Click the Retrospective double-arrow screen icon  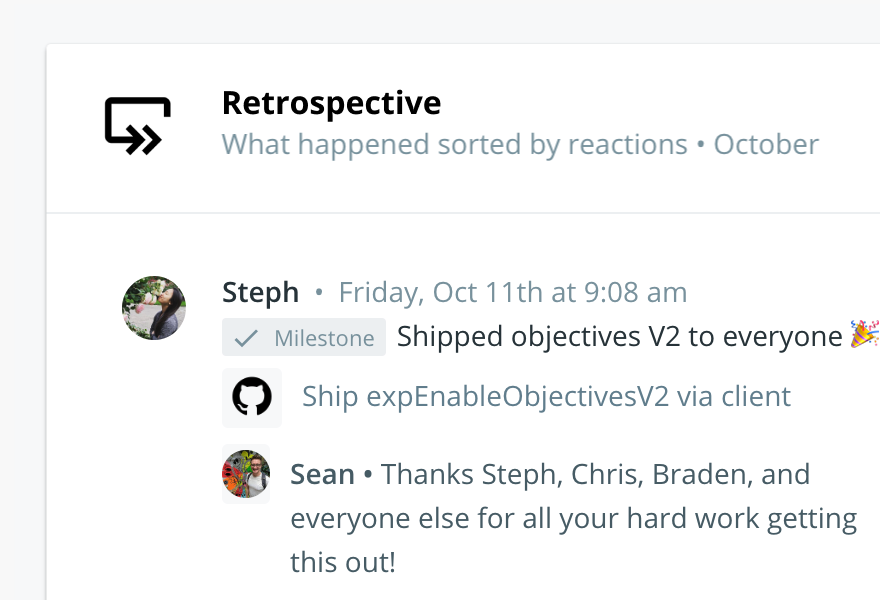pyautogui.click(x=138, y=126)
